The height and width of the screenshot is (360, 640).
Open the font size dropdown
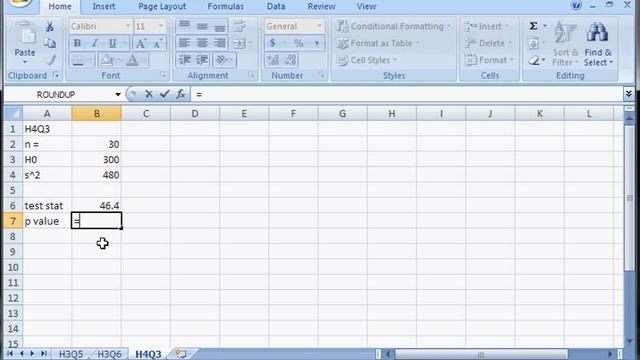point(161,26)
